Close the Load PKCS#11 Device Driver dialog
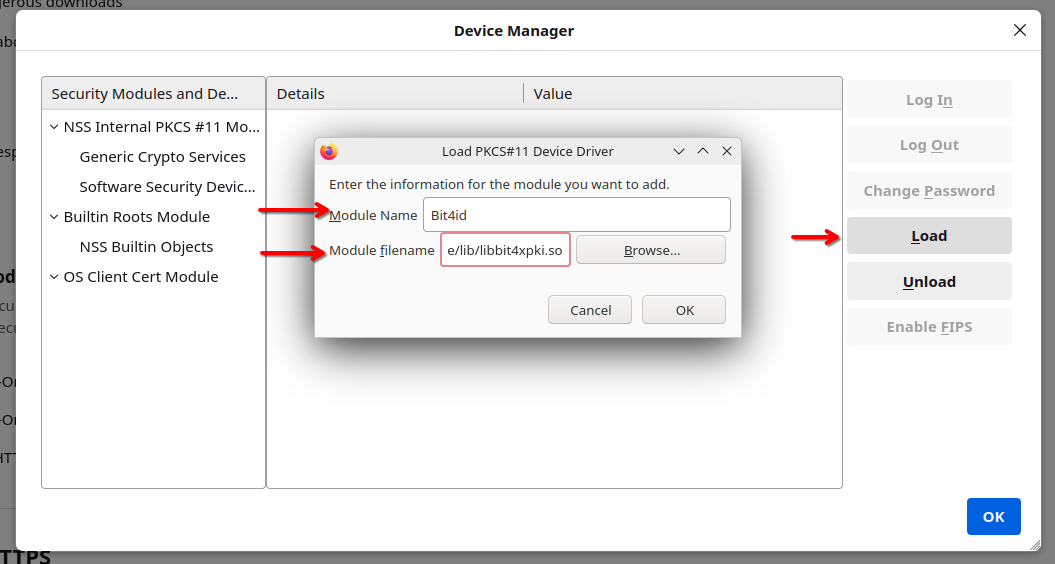Viewport: 1055px width, 564px height. [727, 151]
